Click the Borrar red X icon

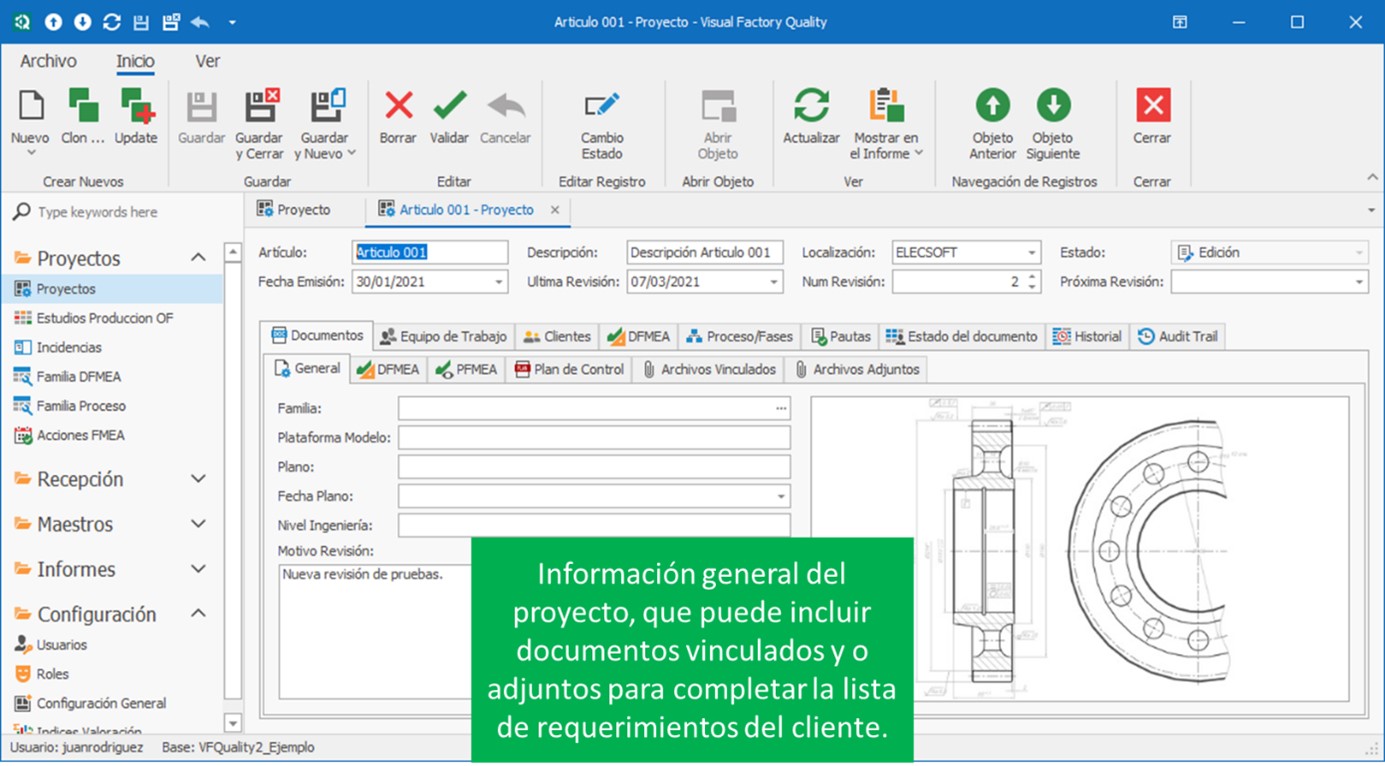pos(398,105)
